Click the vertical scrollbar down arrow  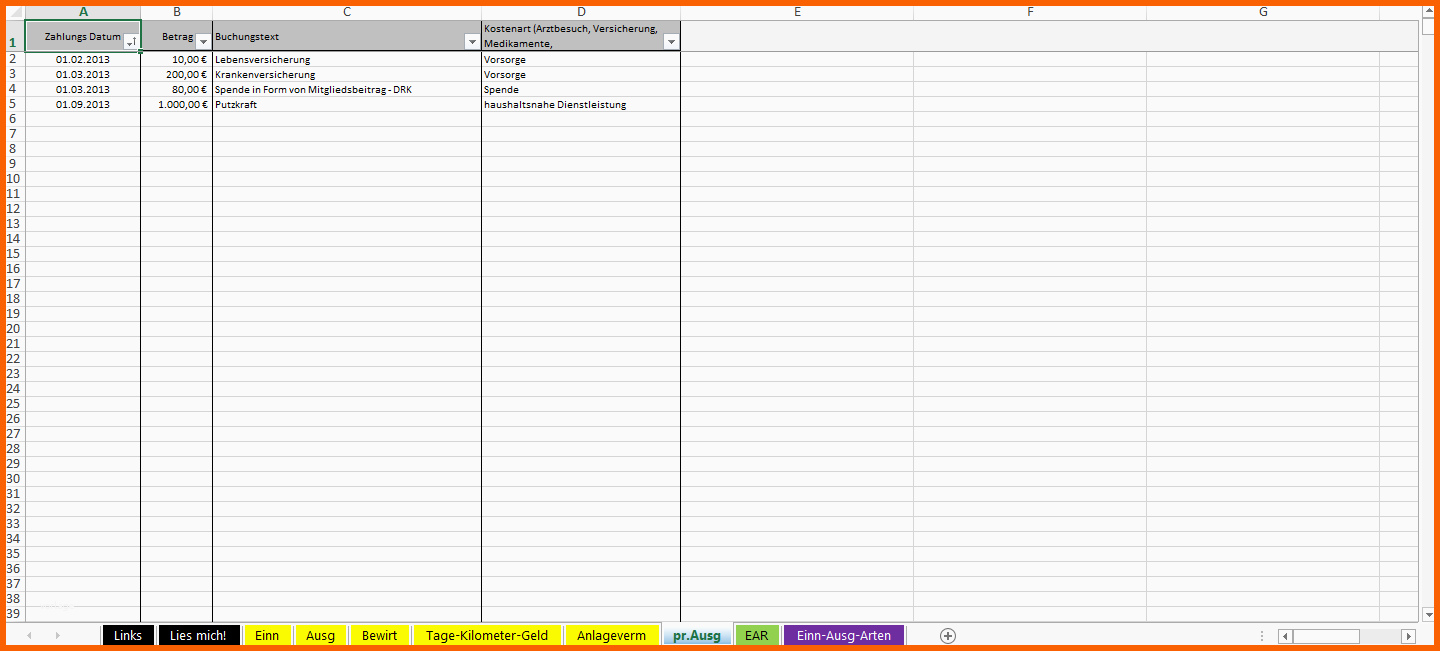click(1427, 614)
